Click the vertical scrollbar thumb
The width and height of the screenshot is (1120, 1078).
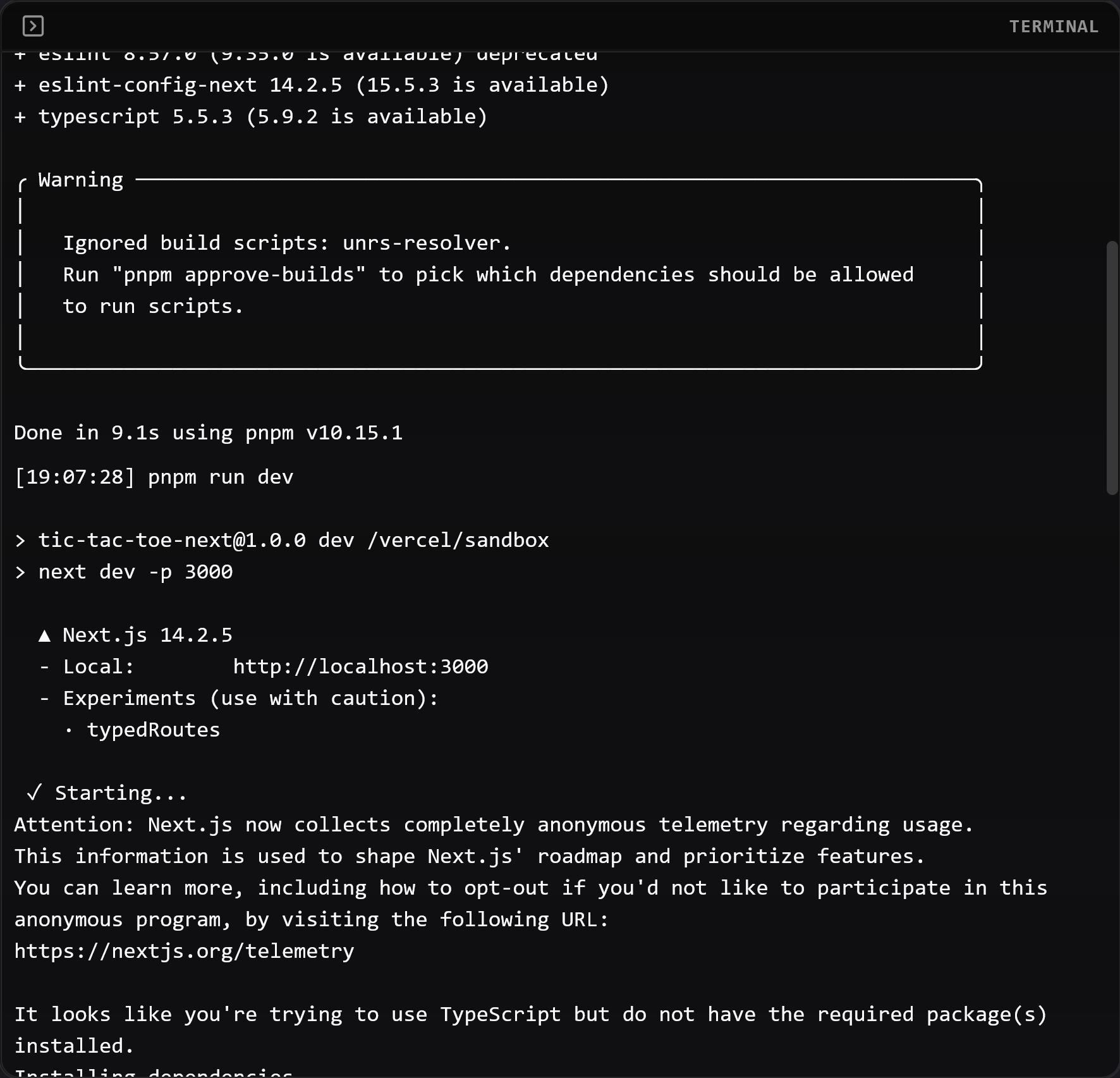[x=1112, y=367]
